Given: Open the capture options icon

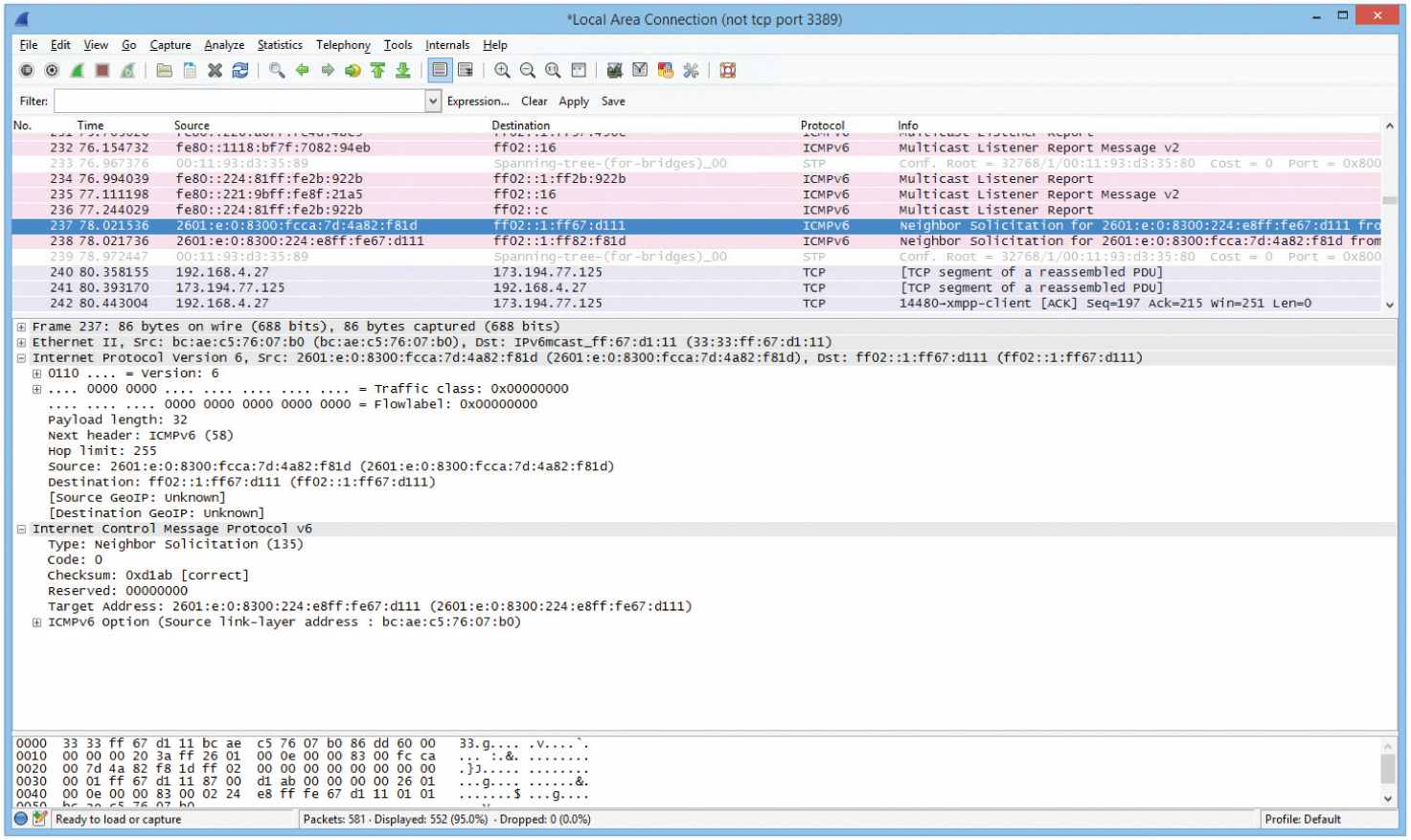Looking at the screenshot, I should [x=52, y=70].
